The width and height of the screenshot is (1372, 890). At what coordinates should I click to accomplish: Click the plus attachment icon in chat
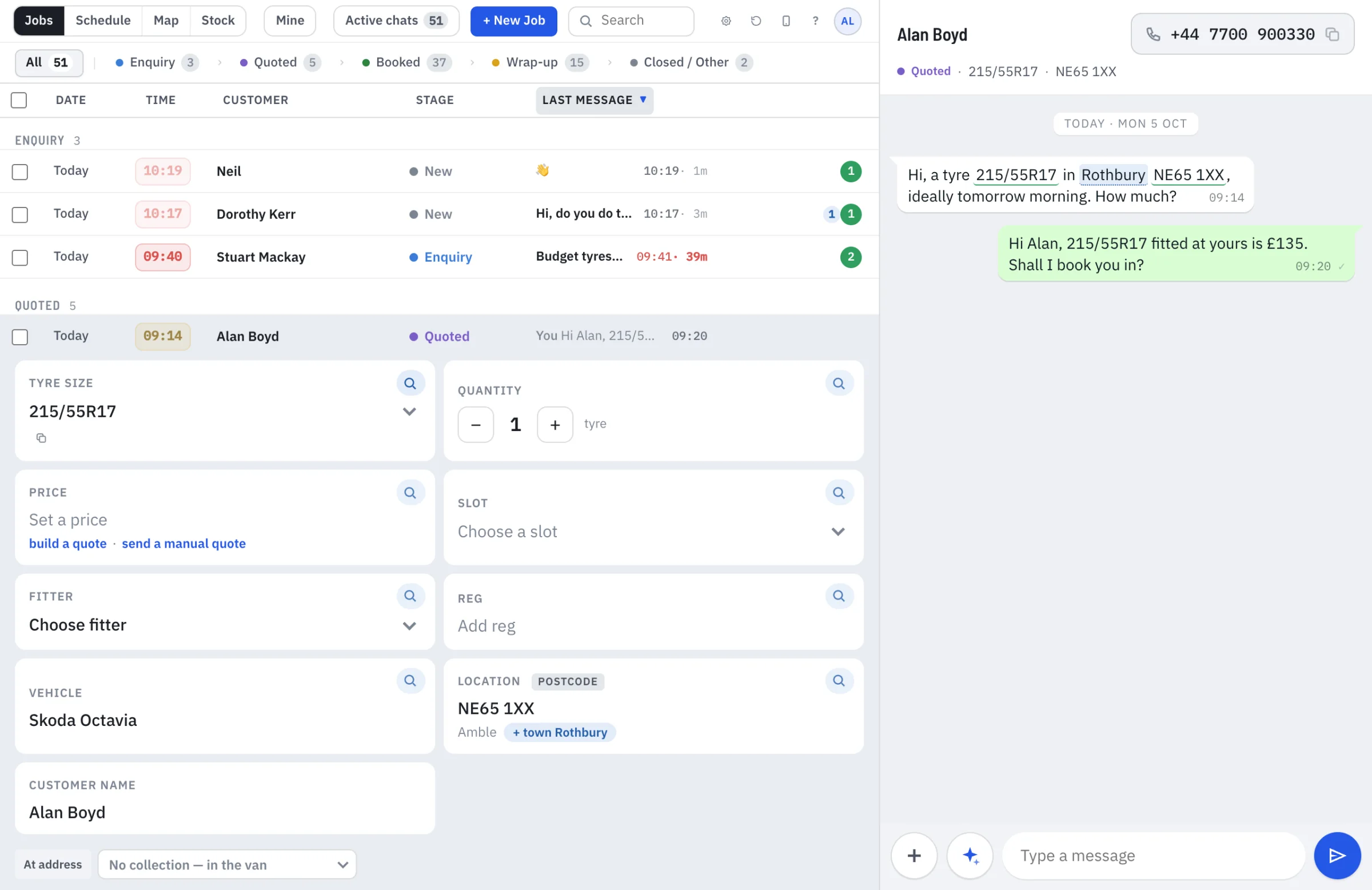tap(914, 855)
